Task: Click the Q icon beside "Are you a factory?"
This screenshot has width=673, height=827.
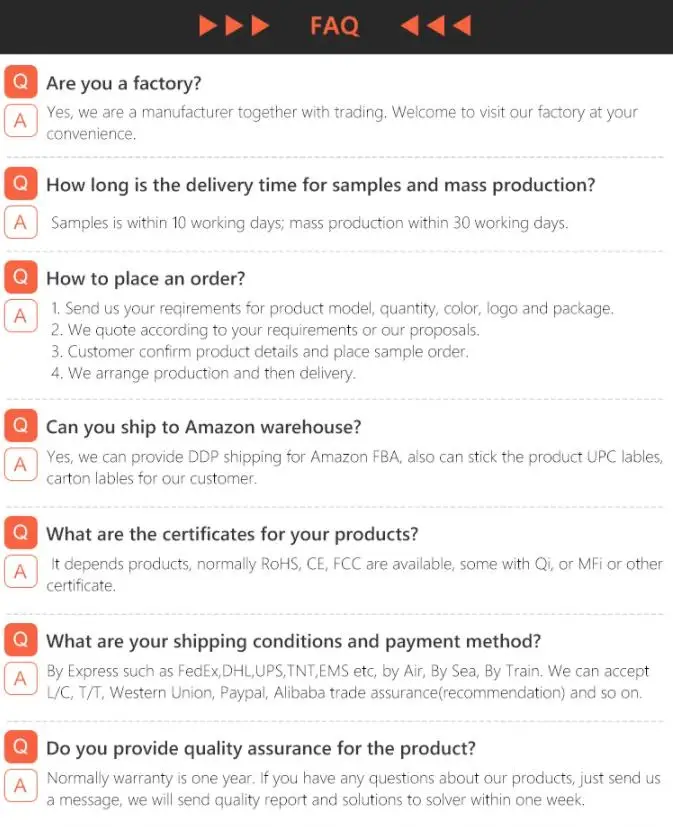Action: pos(20,82)
